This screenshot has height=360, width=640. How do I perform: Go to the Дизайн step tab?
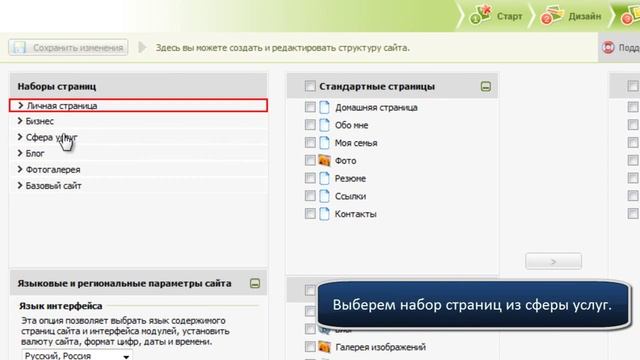(x=571, y=16)
